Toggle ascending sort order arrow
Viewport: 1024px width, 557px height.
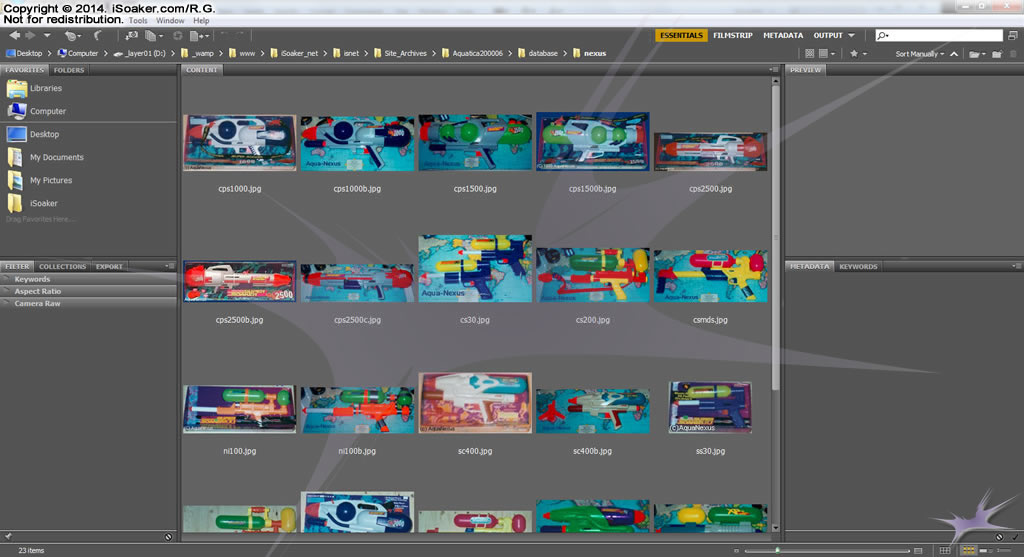pos(954,54)
